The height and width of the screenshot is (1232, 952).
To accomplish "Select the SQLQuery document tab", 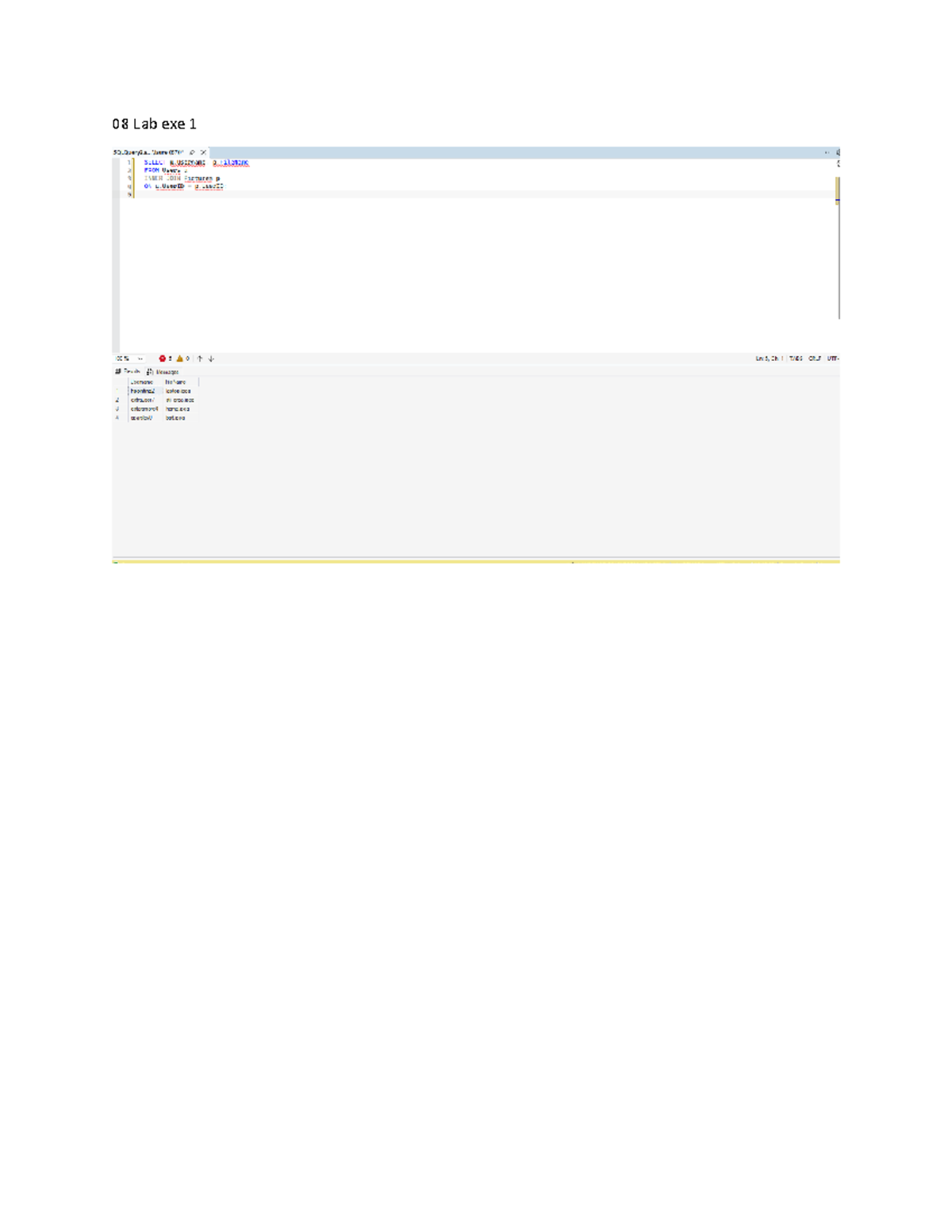I will (x=161, y=152).
